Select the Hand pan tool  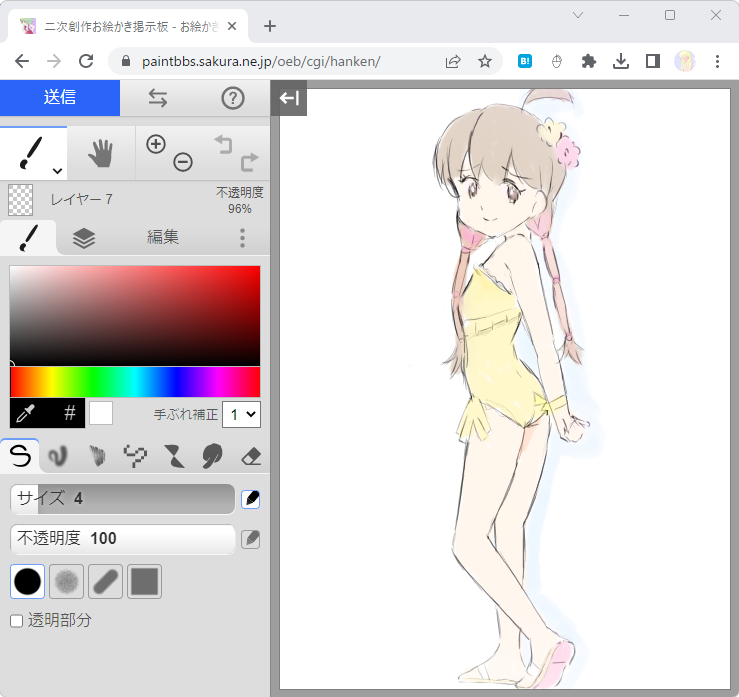pyautogui.click(x=101, y=153)
